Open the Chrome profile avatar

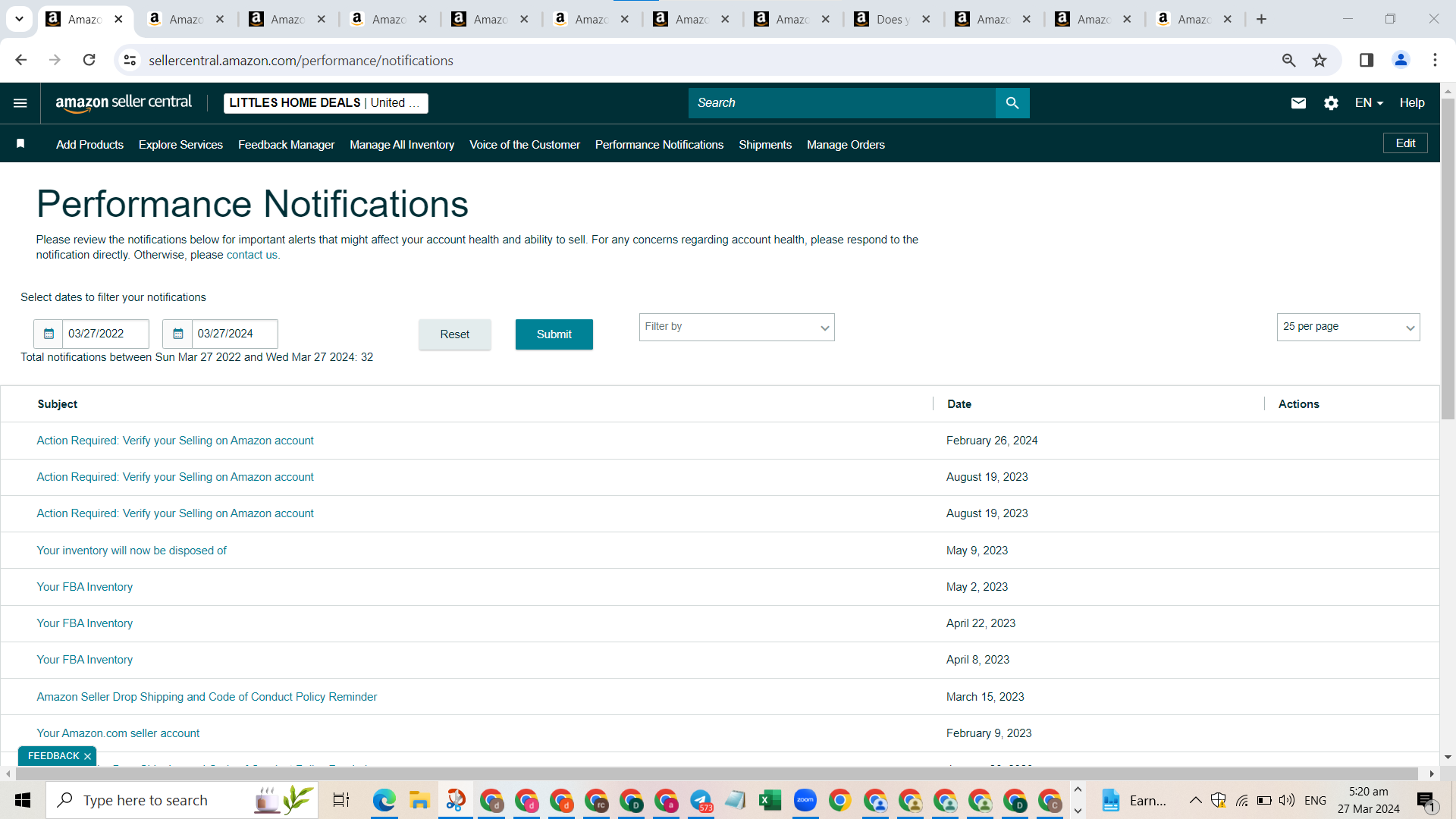[1401, 60]
